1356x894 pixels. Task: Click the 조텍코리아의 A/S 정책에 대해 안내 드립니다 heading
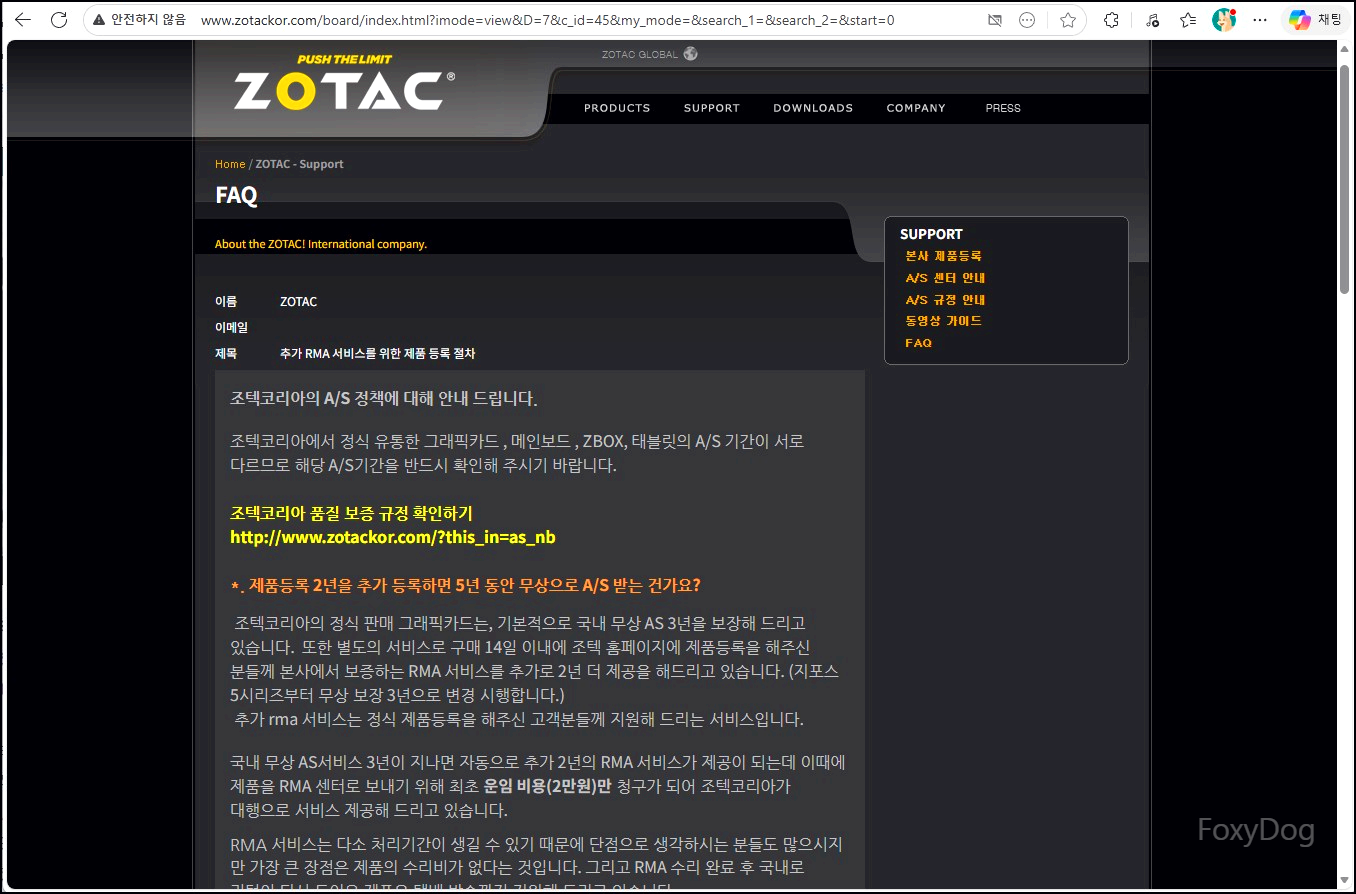tap(384, 399)
